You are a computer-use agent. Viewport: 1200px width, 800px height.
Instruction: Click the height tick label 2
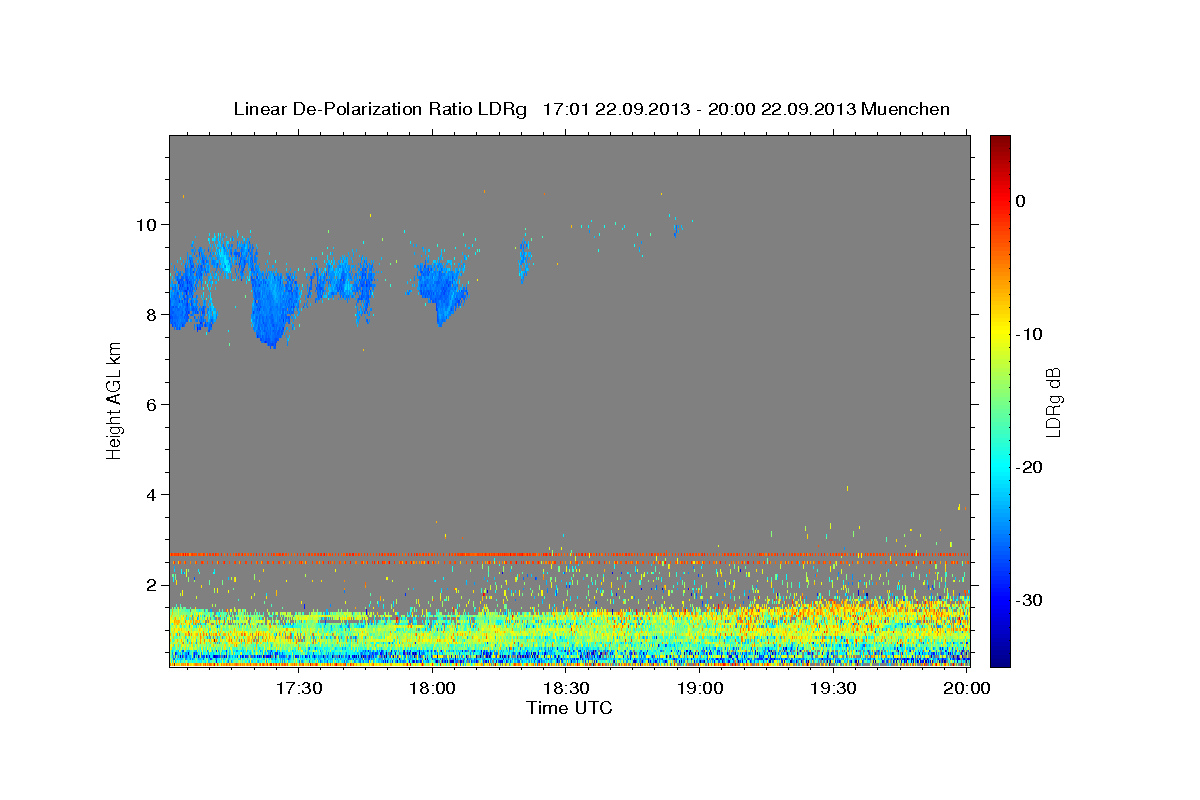[x=153, y=584]
